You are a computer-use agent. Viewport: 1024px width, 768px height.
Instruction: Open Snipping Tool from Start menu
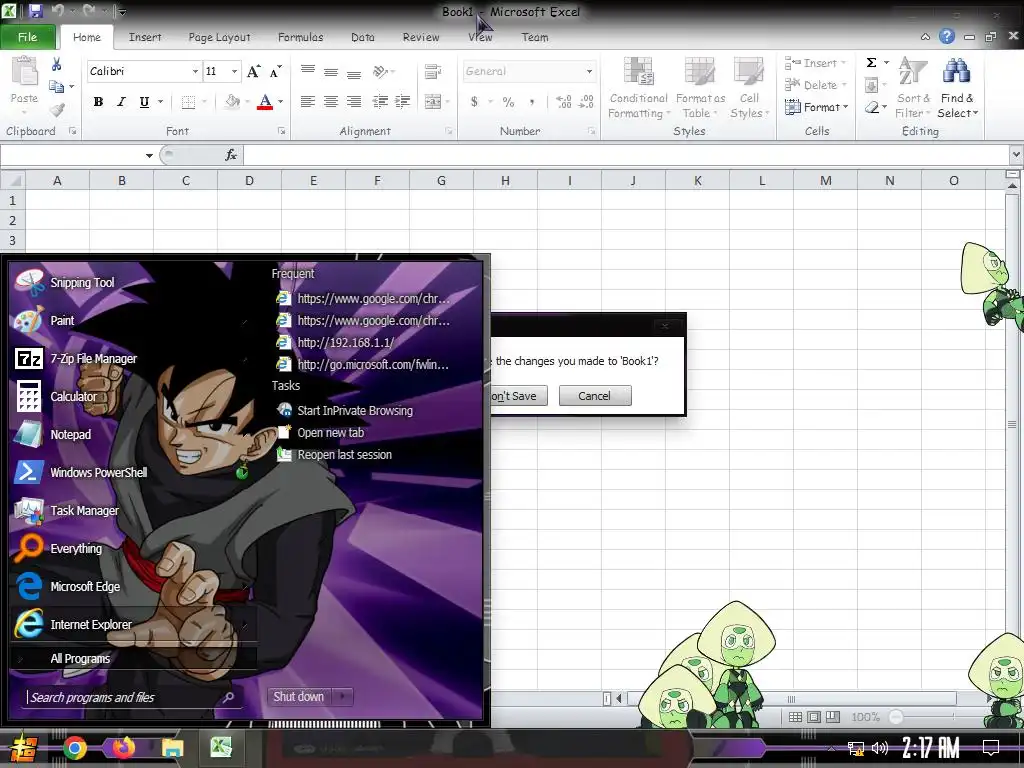(x=65, y=283)
